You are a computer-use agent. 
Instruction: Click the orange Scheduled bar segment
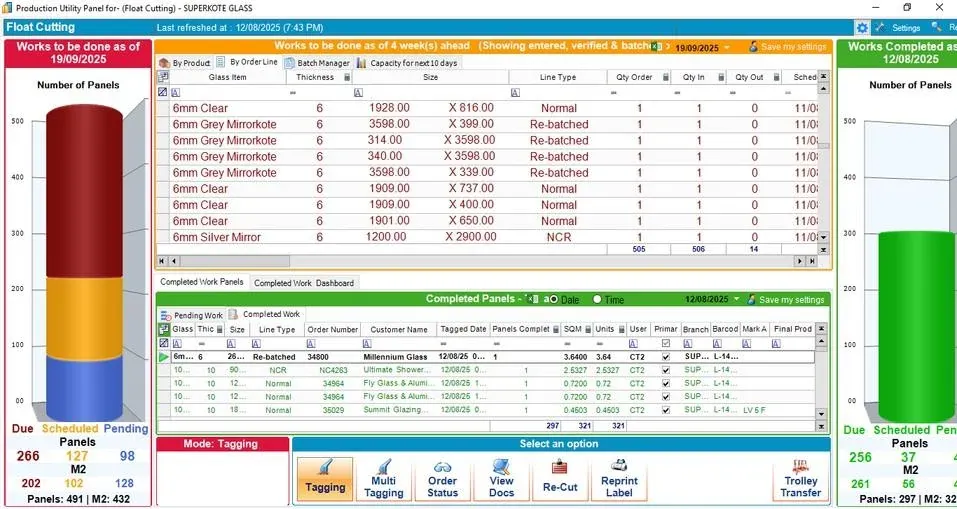click(x=84, y=319)
